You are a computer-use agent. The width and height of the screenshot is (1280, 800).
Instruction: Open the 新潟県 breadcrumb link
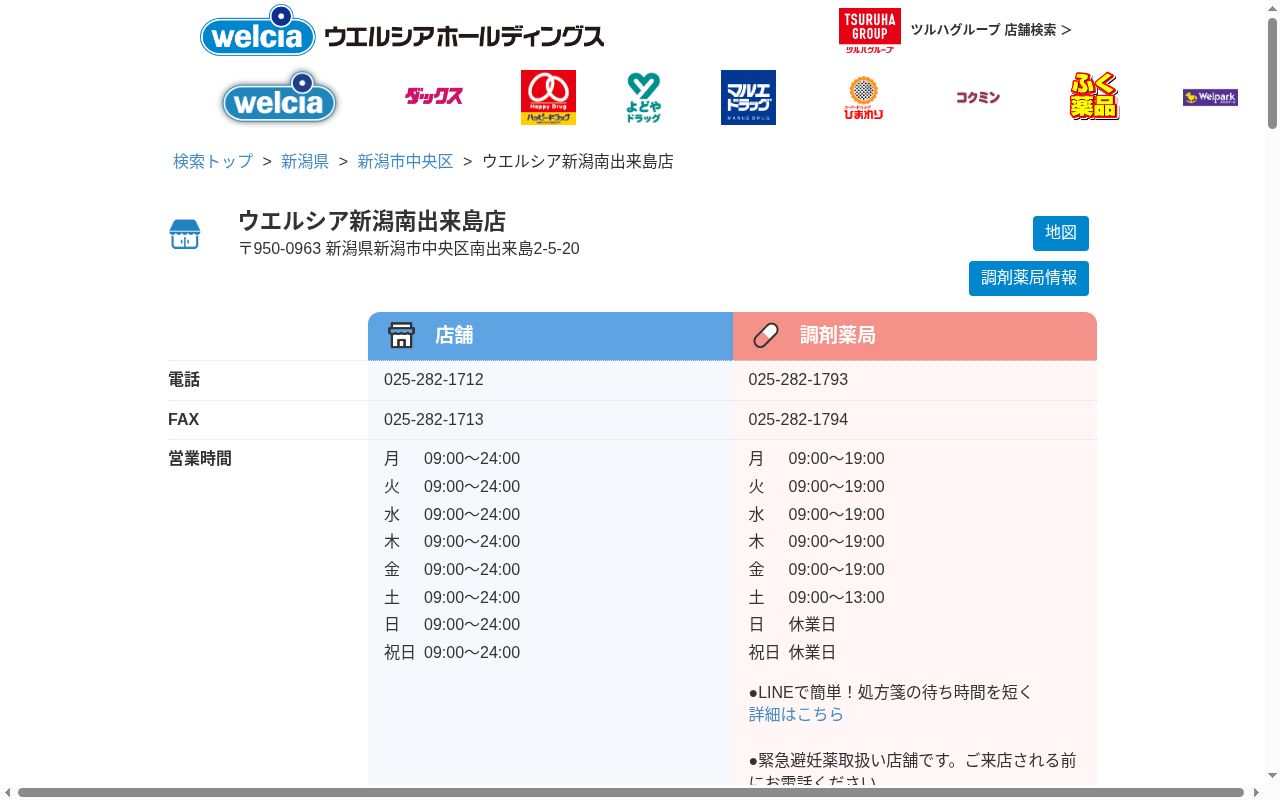[x=305, y=161]
